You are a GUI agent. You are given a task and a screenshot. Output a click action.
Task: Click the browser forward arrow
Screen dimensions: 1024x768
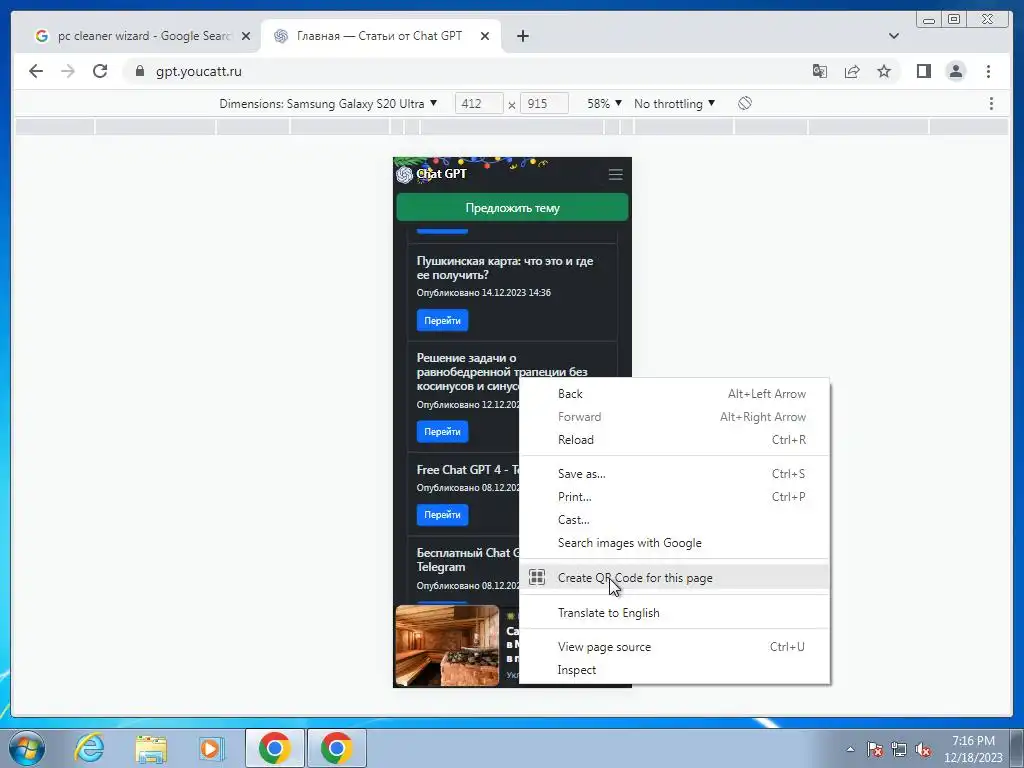pos(68,71)
